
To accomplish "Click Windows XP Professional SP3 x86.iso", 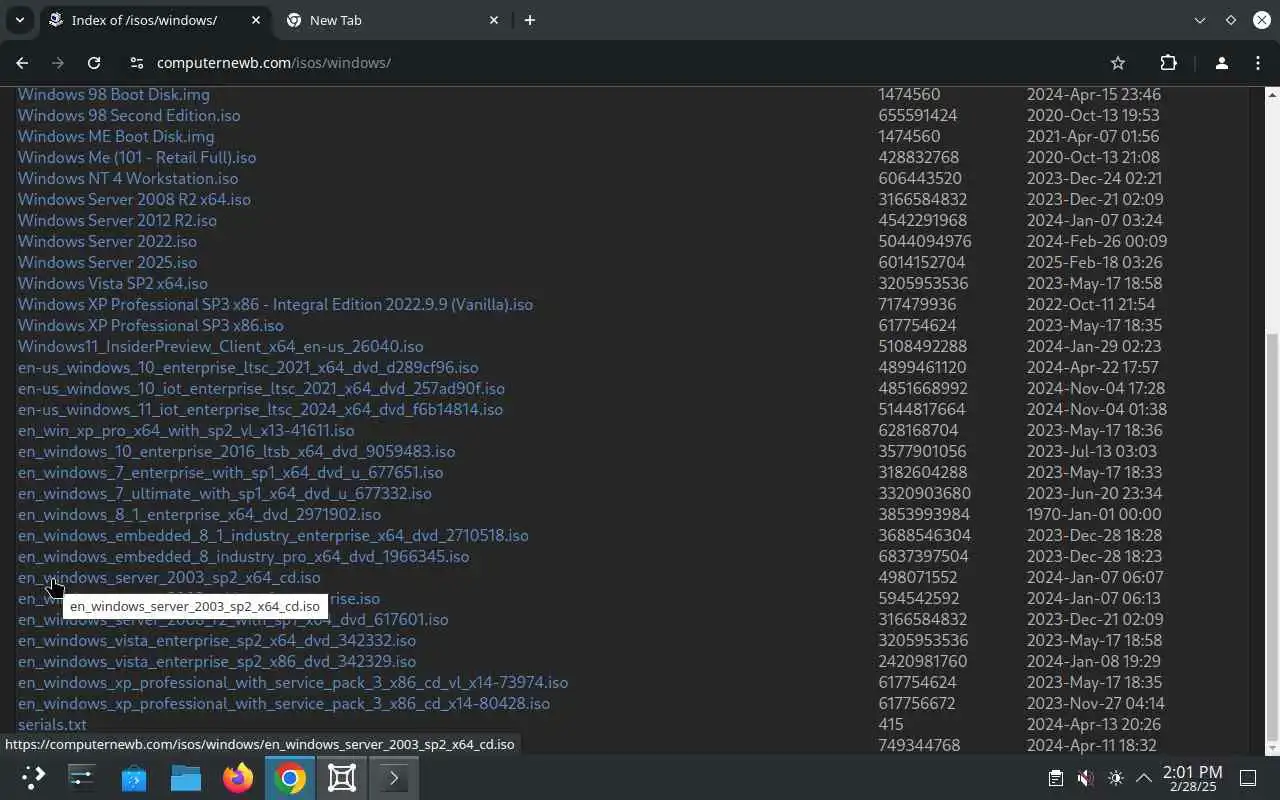I will tap(151, 325).
